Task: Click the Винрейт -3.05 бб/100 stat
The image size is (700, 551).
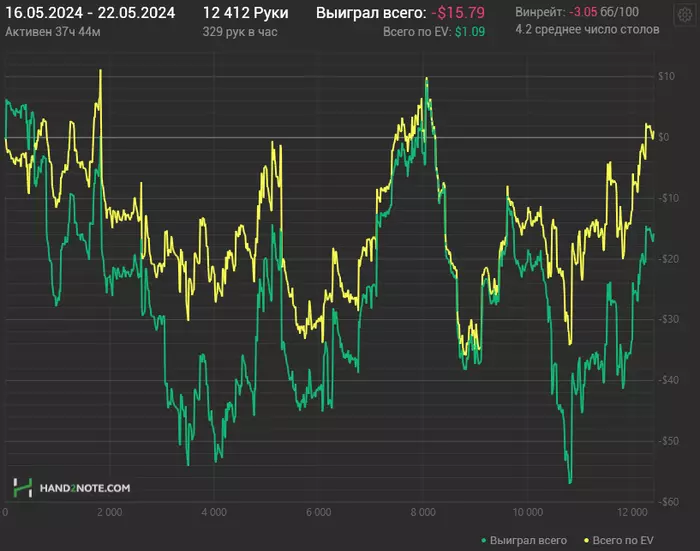Action: (x=577, y=12)
